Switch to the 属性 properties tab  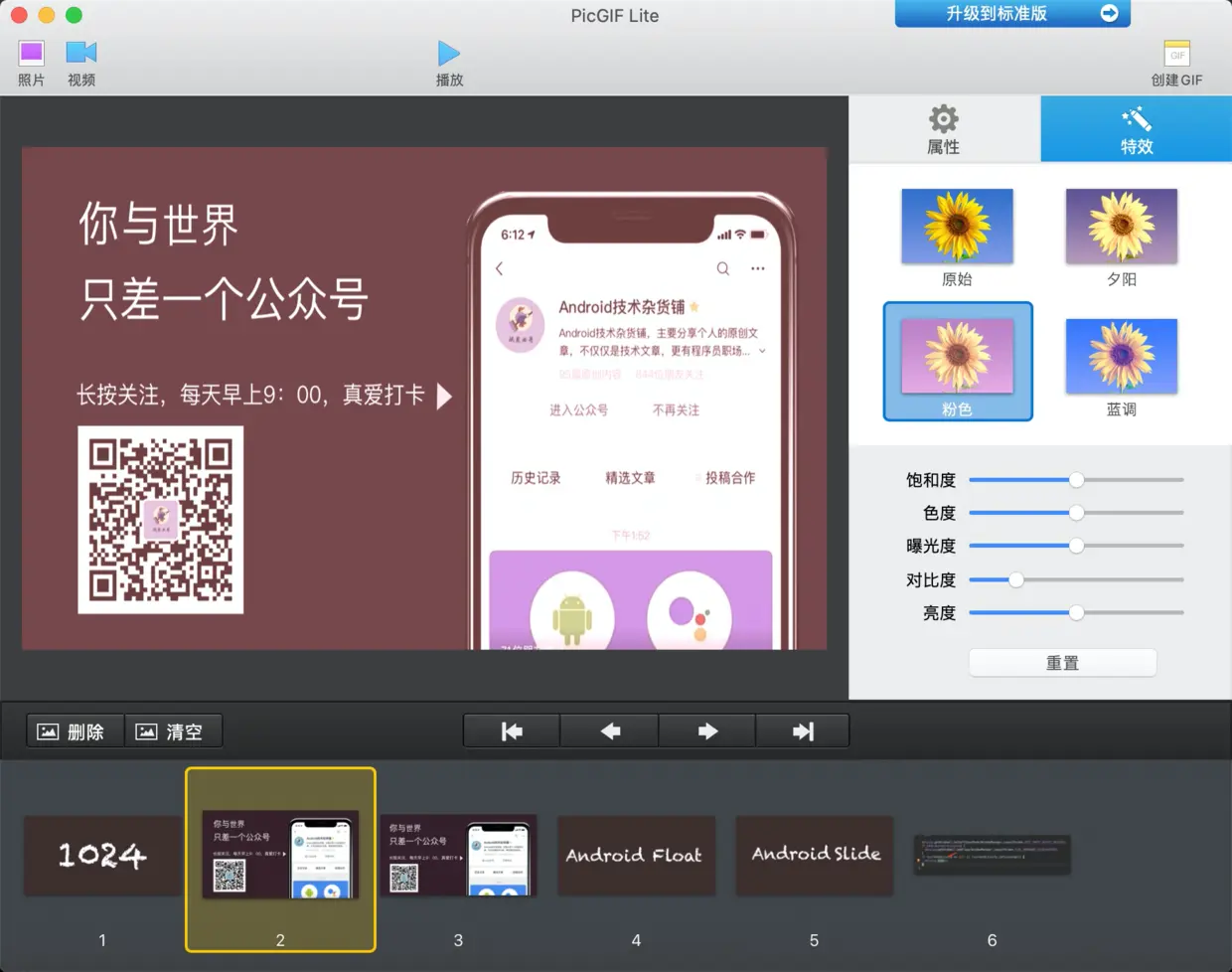(x=944, y=129)
